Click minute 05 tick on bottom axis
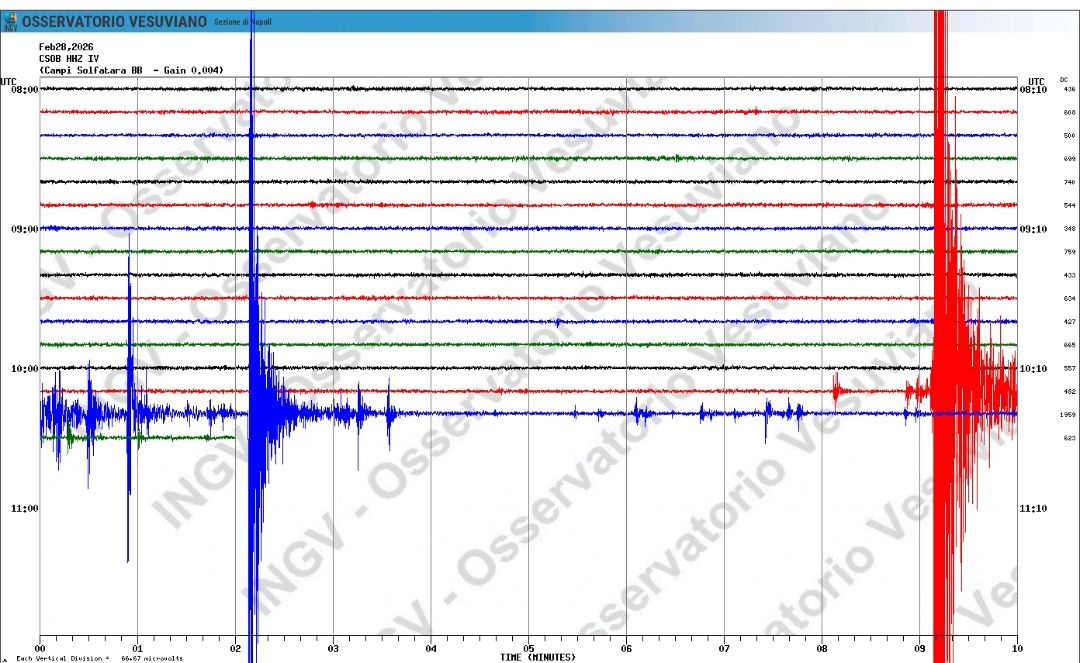Viewport: 1080px width, 663px height. pos(528,648)
